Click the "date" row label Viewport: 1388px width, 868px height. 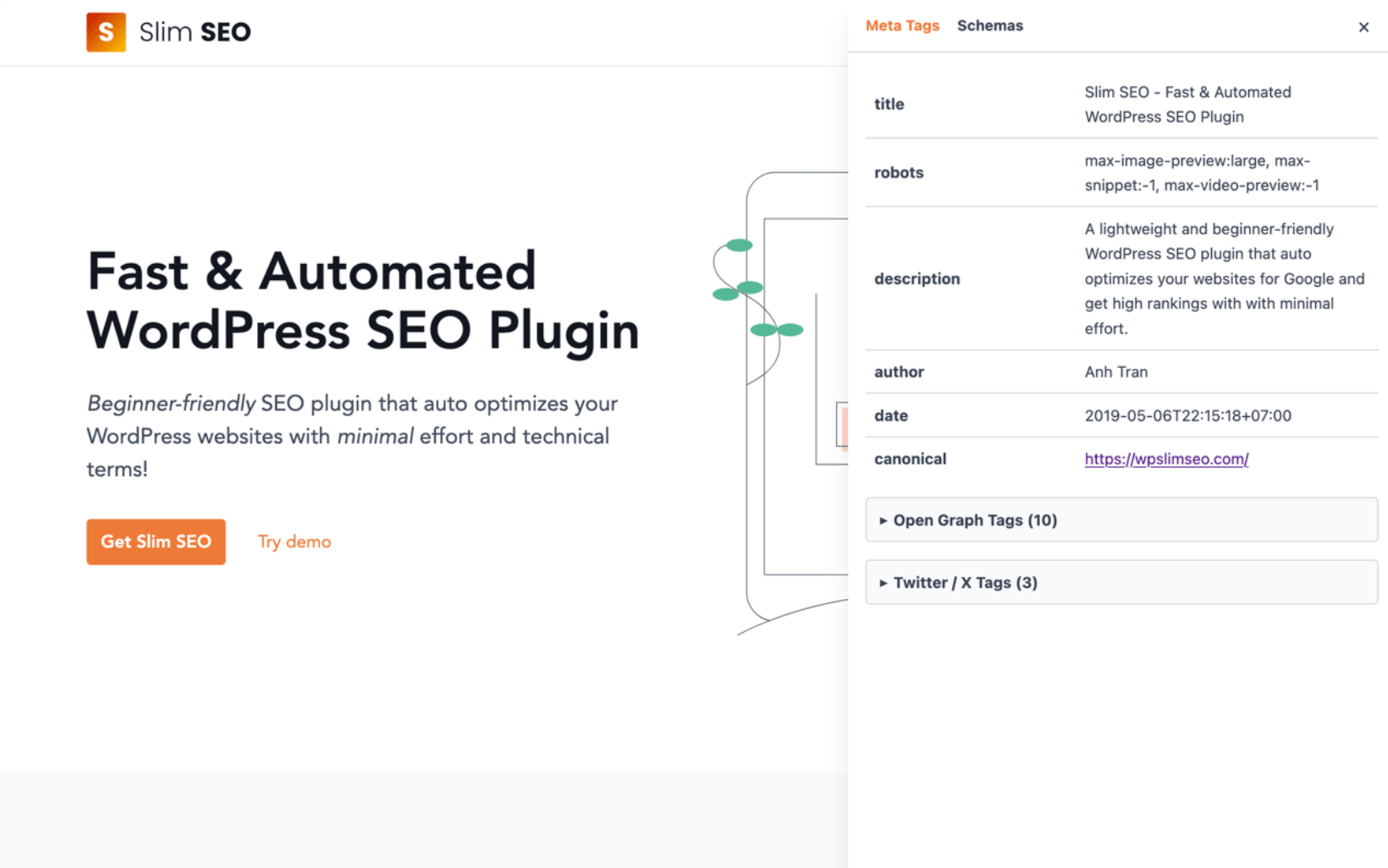(x=890, y=415)
